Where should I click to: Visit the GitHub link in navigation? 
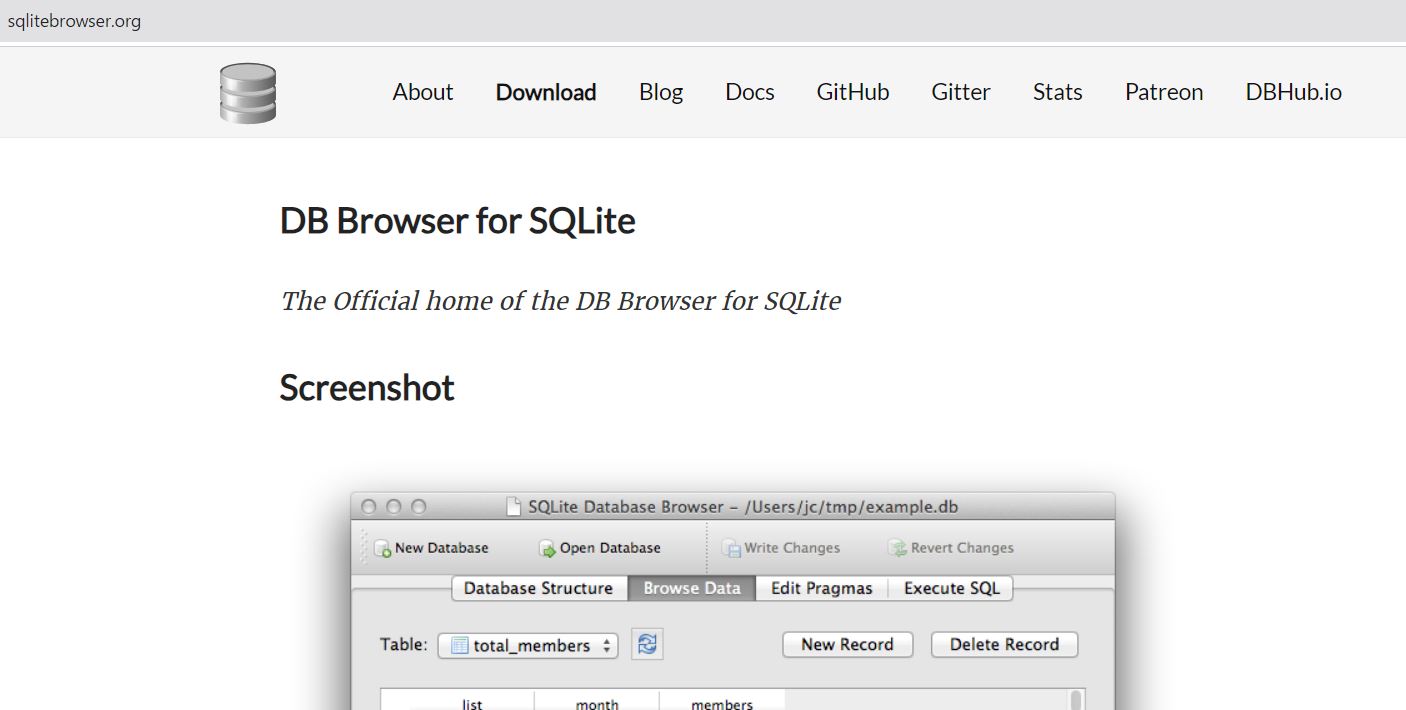[852, 92]
